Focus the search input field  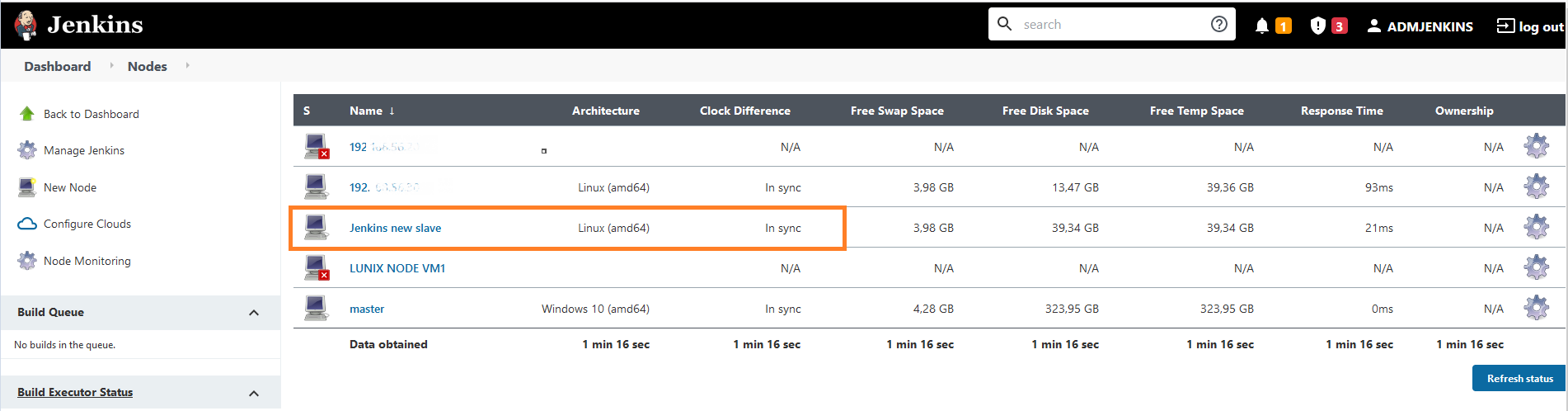tap(1111, 24)
